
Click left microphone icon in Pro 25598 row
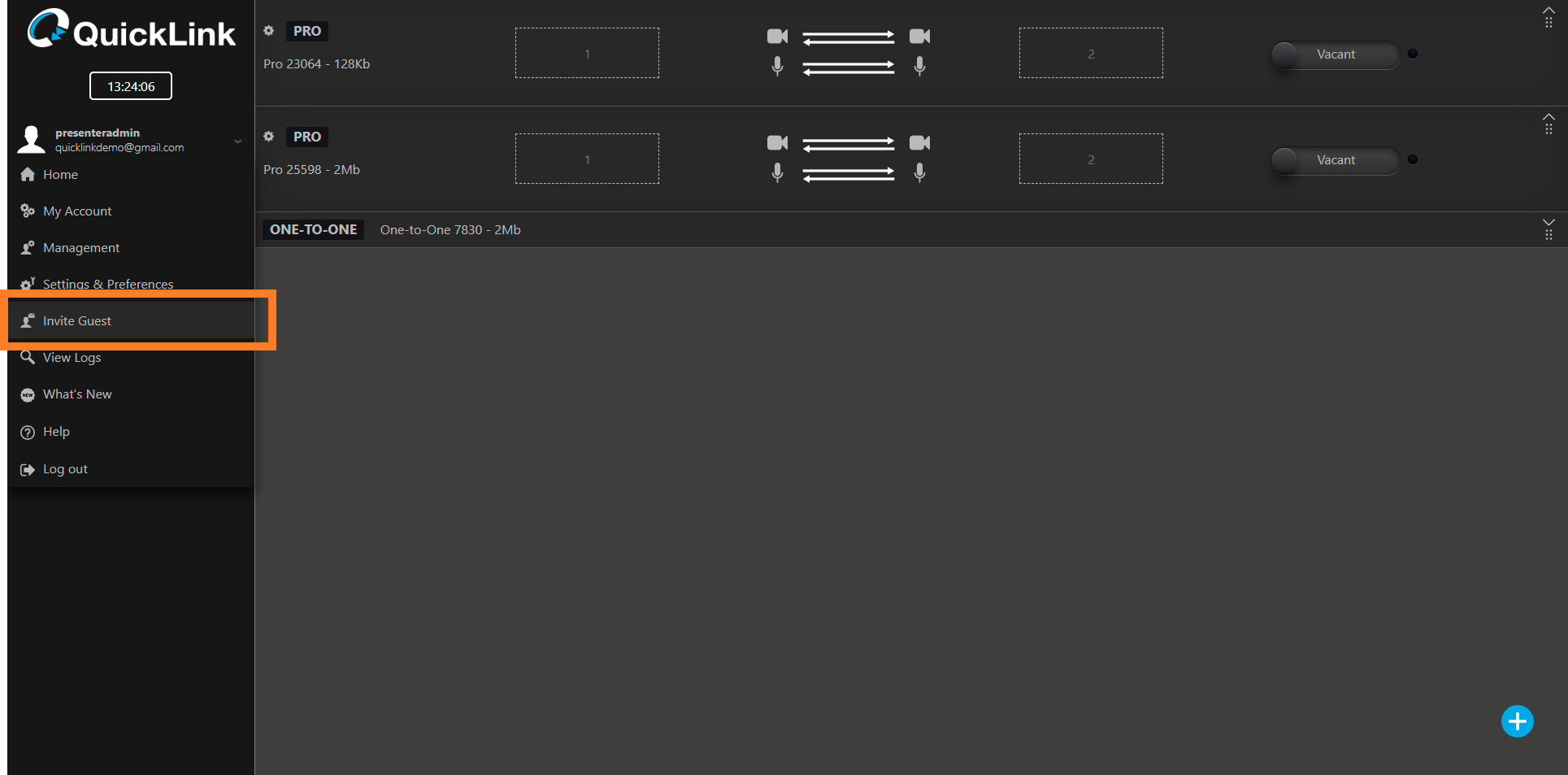click(x=777, y=172)
